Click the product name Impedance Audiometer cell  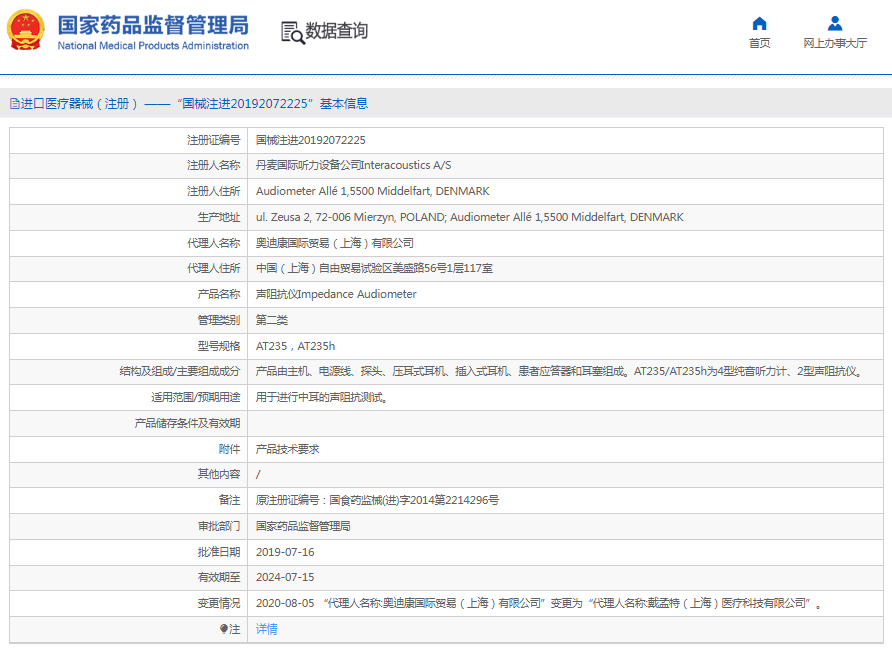coord(336,294)
